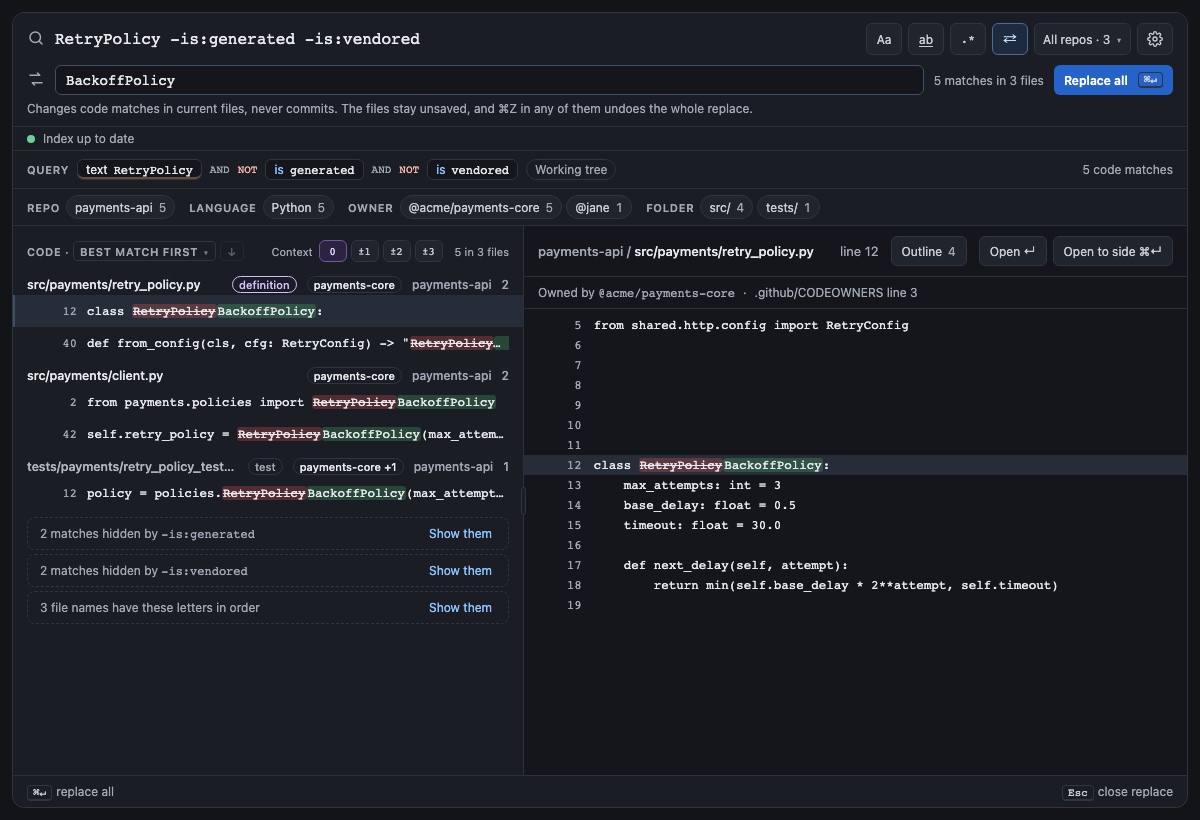
Task: Click the panel divider handle
Action: click(523, 501)
